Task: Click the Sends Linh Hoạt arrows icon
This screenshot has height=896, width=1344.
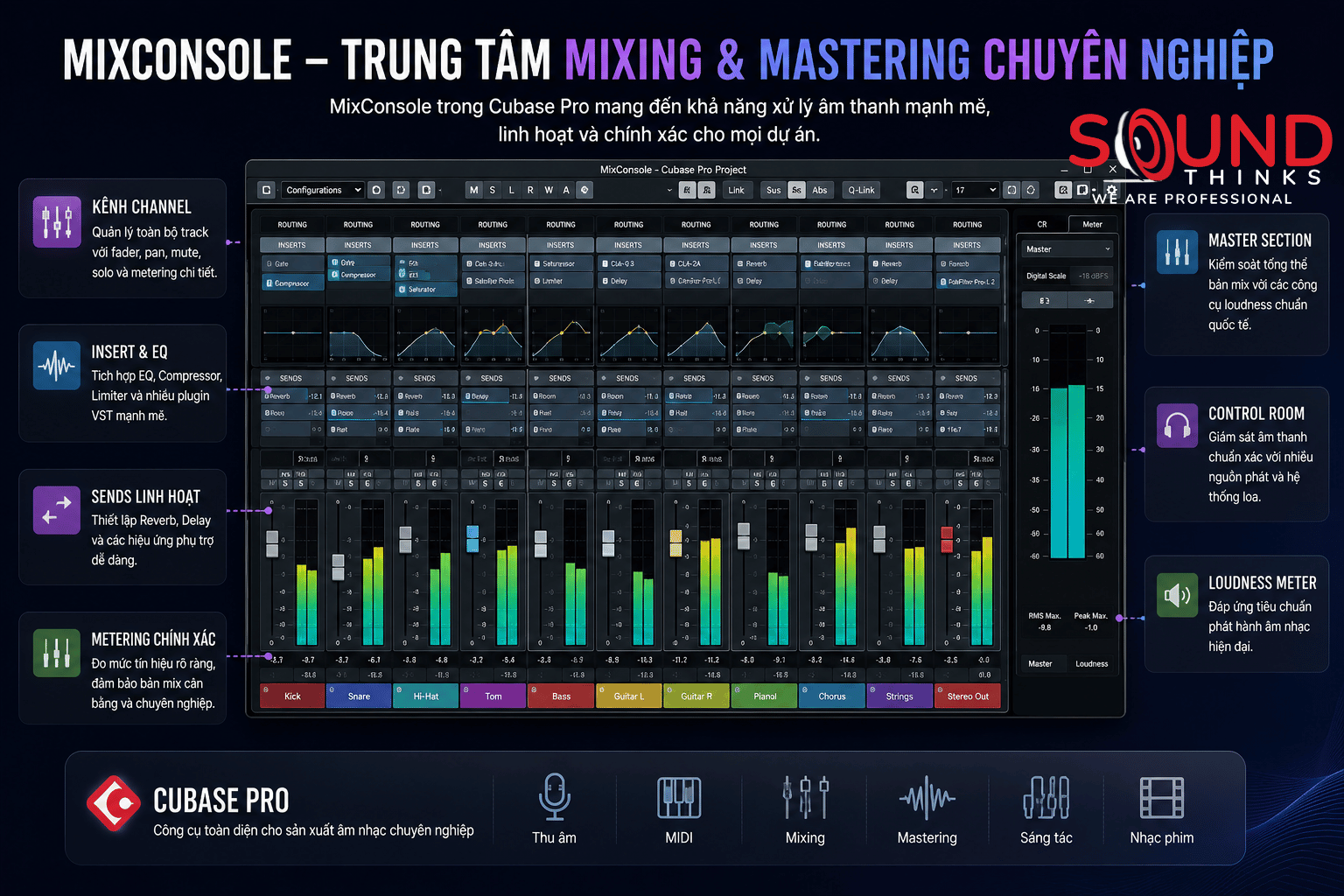Action: pyautogui.click(x=57, y=510)
